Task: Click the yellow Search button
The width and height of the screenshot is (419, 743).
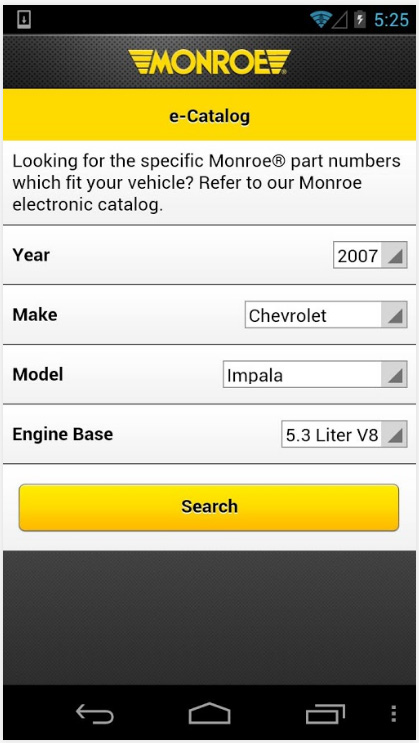Action: click(x=209, y=507)
